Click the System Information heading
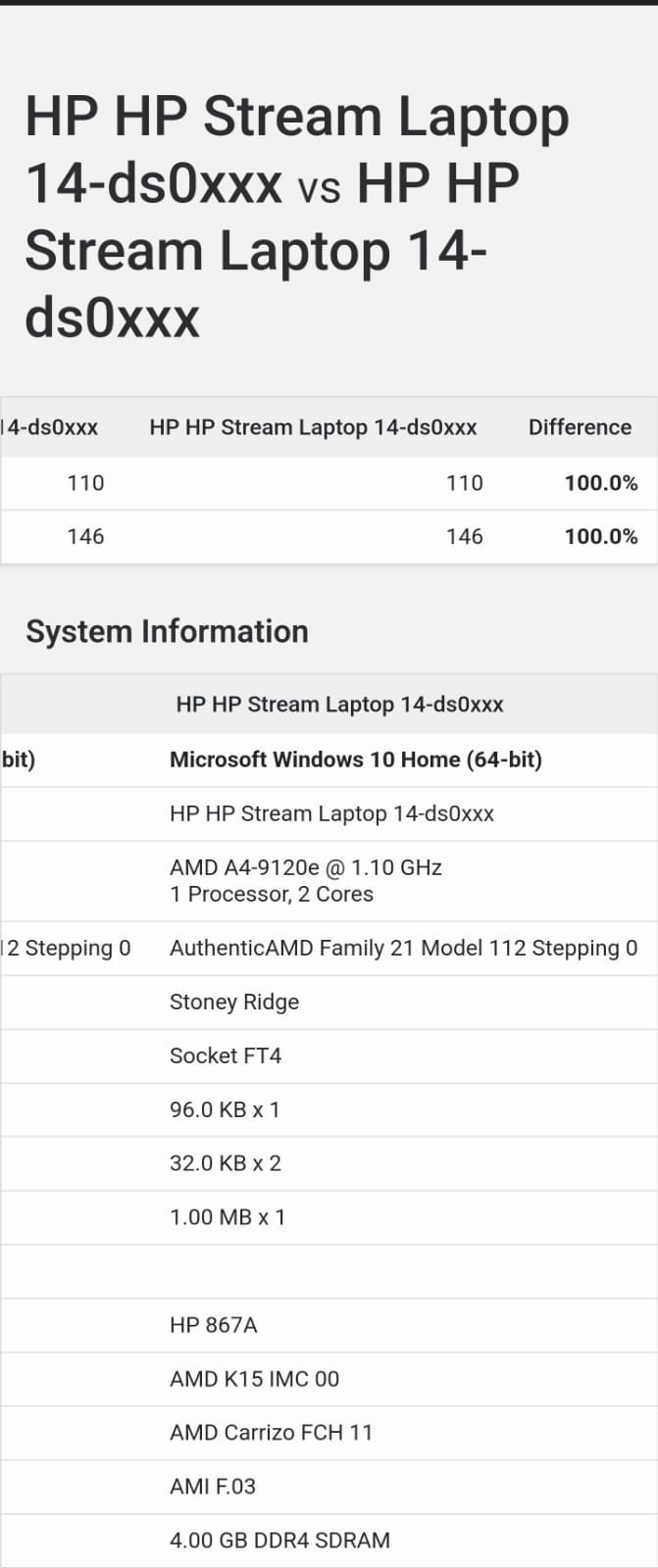658x1568 pixels. point(167,632)
